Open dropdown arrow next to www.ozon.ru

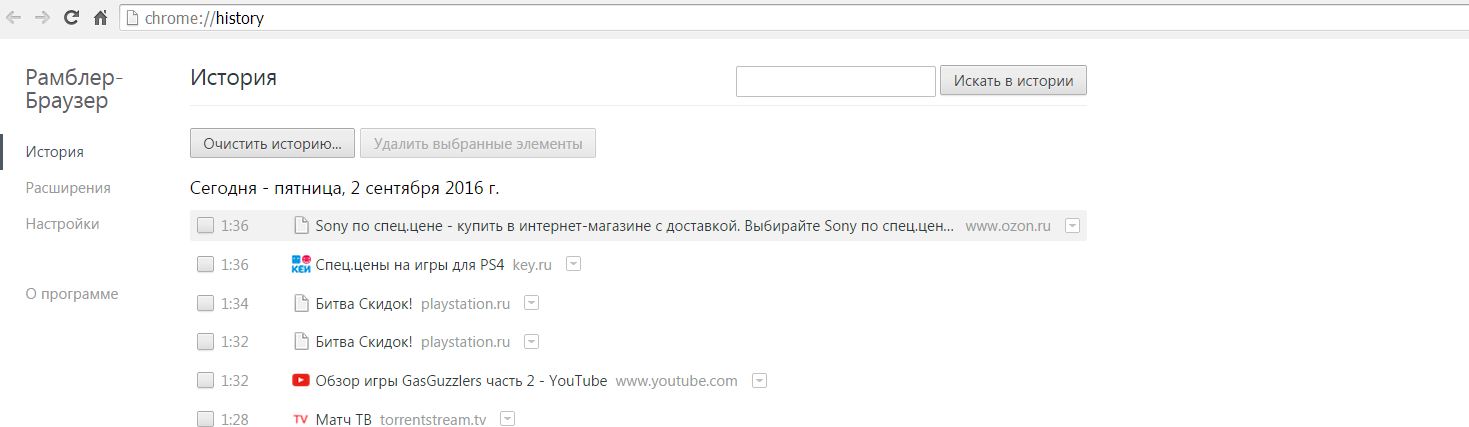pos(1072,226)
